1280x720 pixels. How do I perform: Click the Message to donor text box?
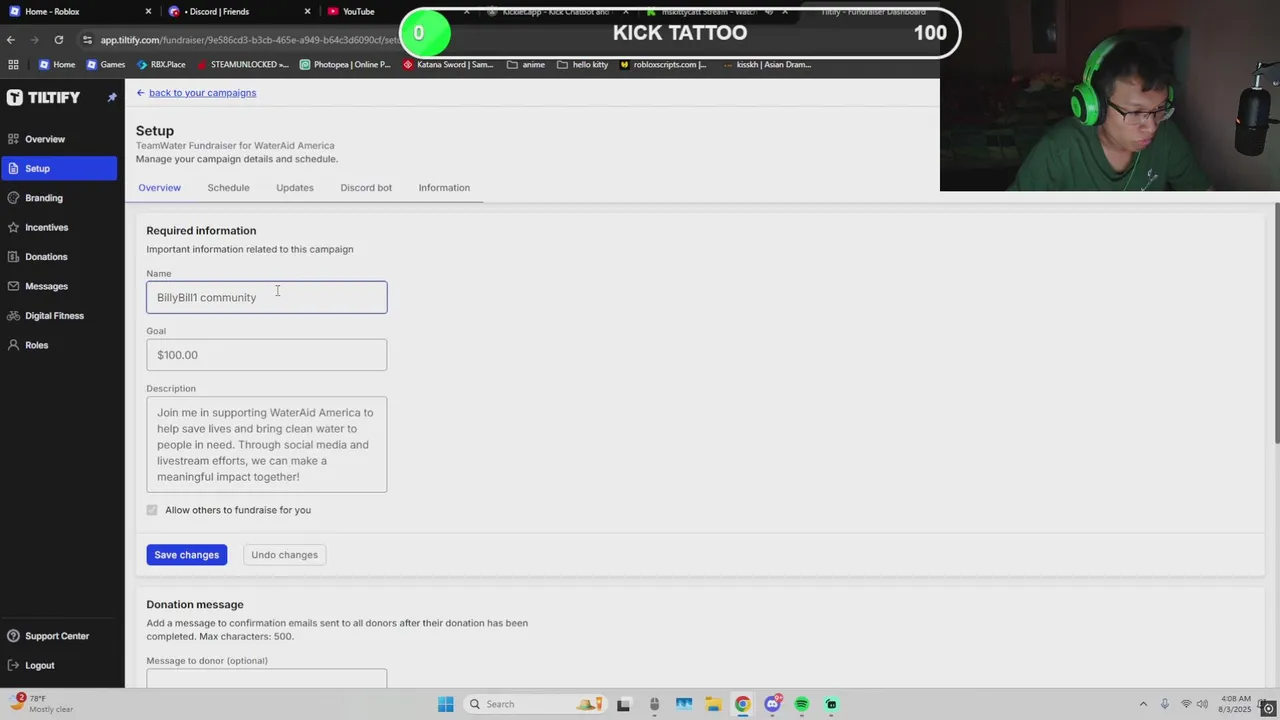[x=266, y=678]
